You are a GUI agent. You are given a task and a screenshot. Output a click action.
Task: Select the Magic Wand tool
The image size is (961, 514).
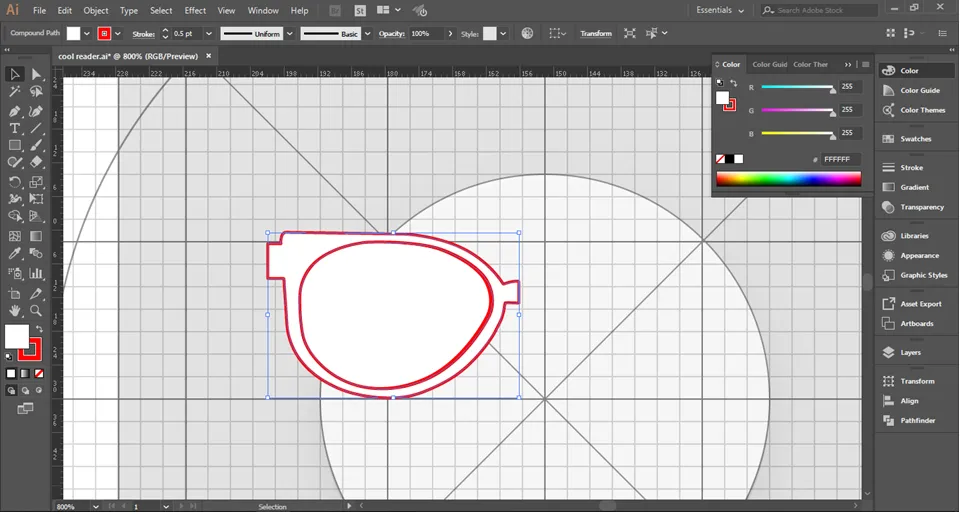tap(15, 92)
